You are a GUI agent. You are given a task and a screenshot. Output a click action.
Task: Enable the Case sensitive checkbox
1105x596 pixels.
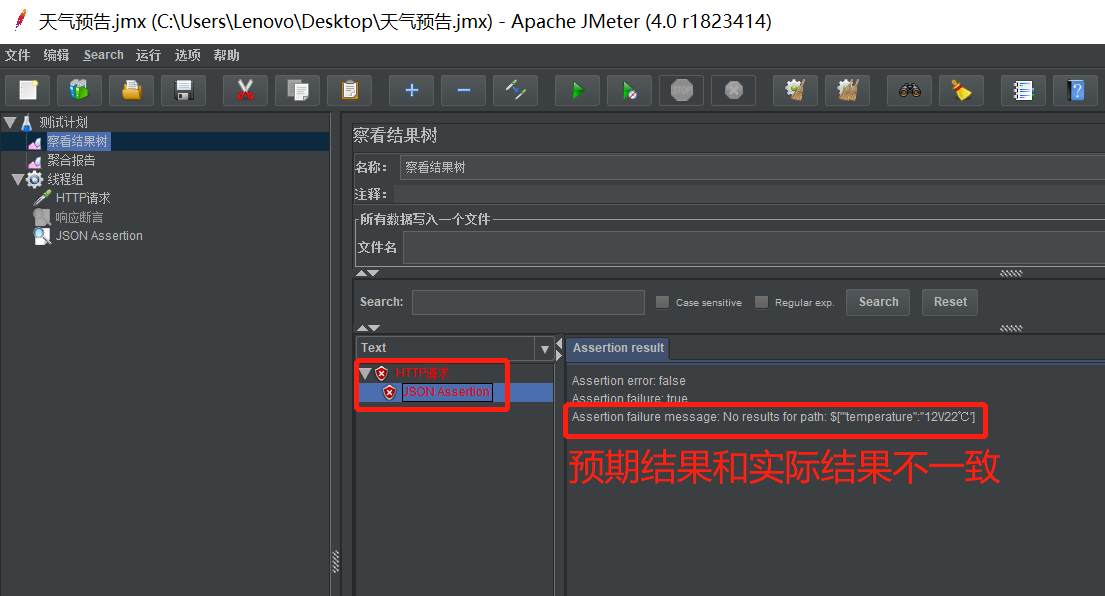[x=662, y=302]
